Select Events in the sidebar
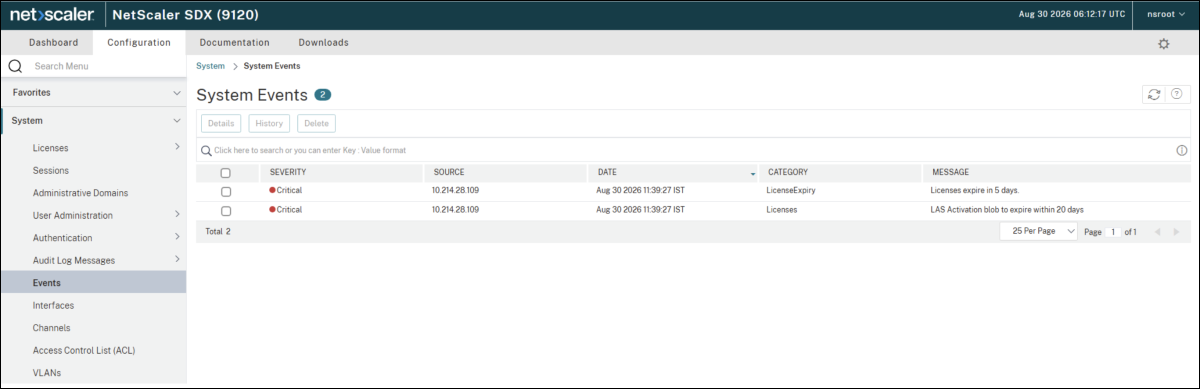The width and height of the screenshot is (1200, 389). (93, 283)
